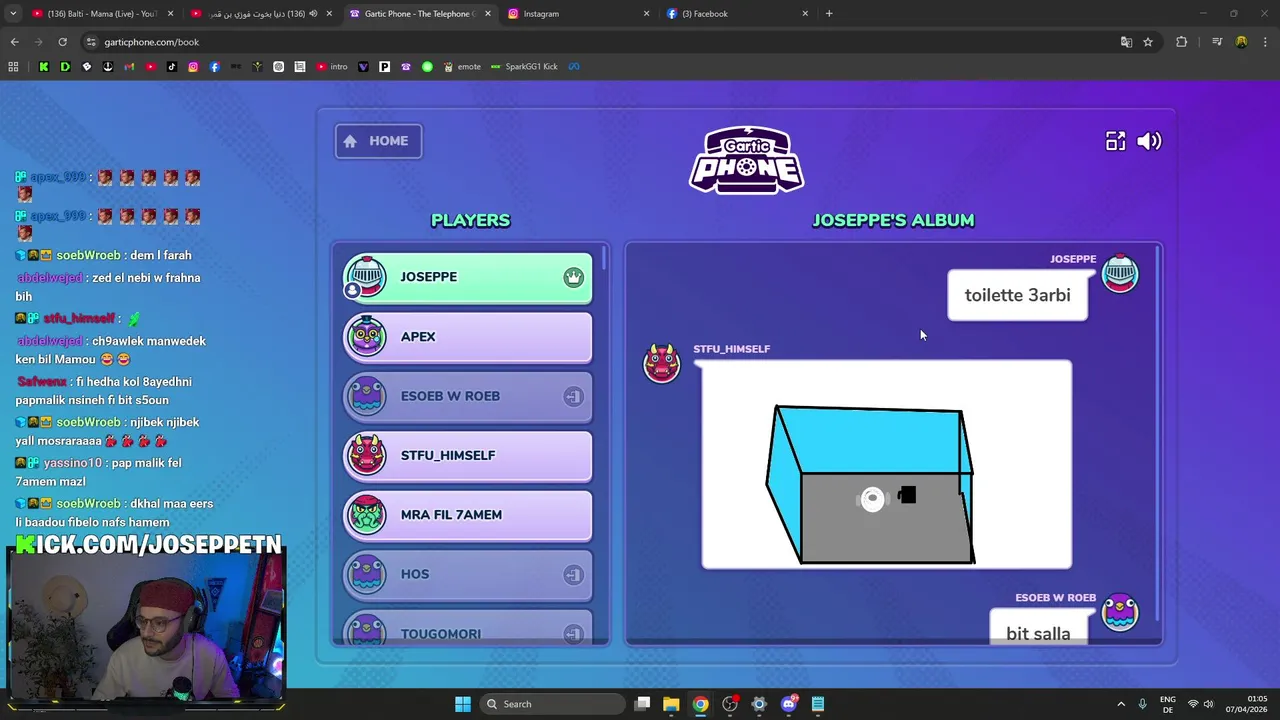Open the Kick bookmark
The image size is (1280, 720).
pos(43,67)
